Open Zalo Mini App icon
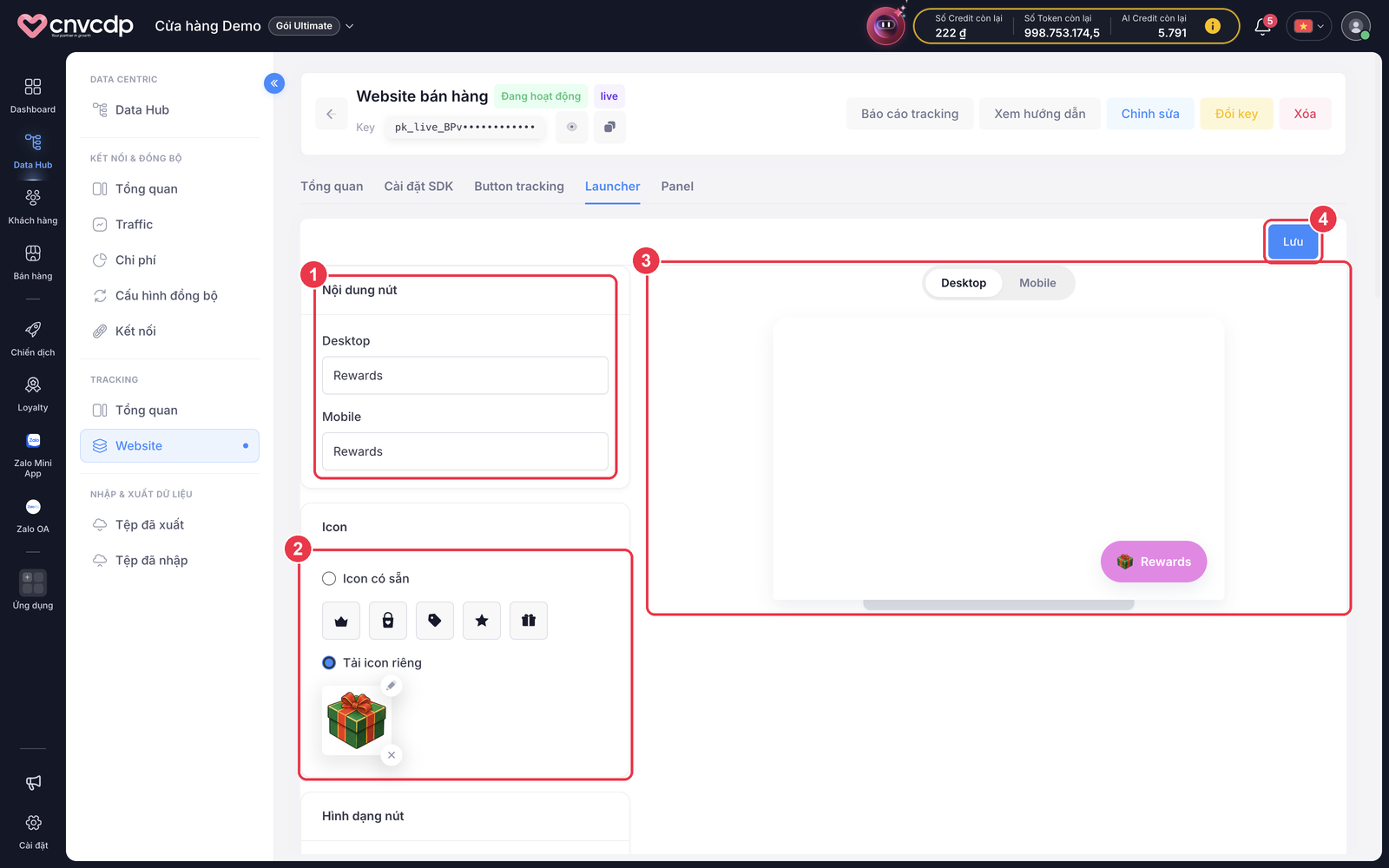 [x=33, y=440]
